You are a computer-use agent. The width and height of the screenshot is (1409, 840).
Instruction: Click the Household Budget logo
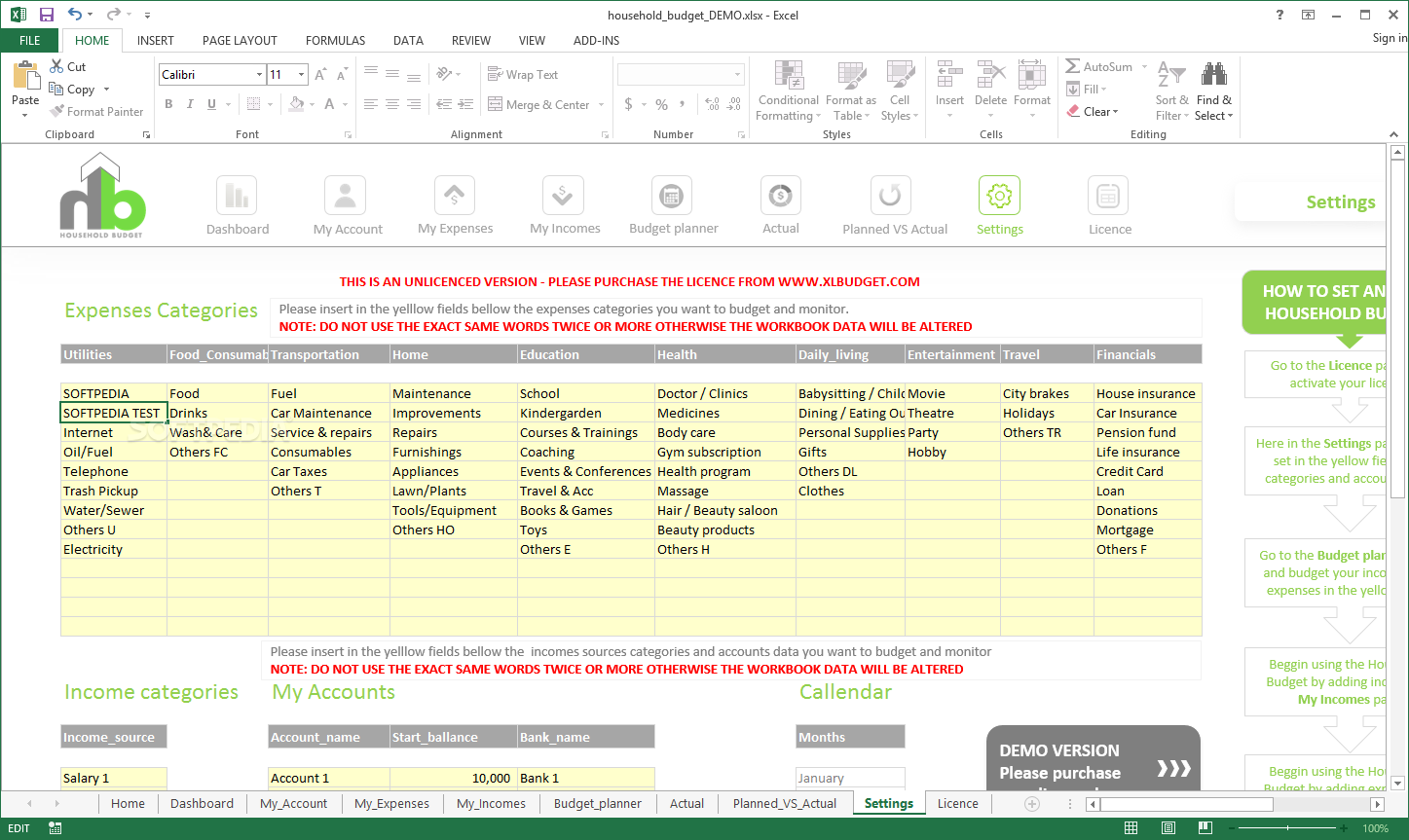[102, 195]
